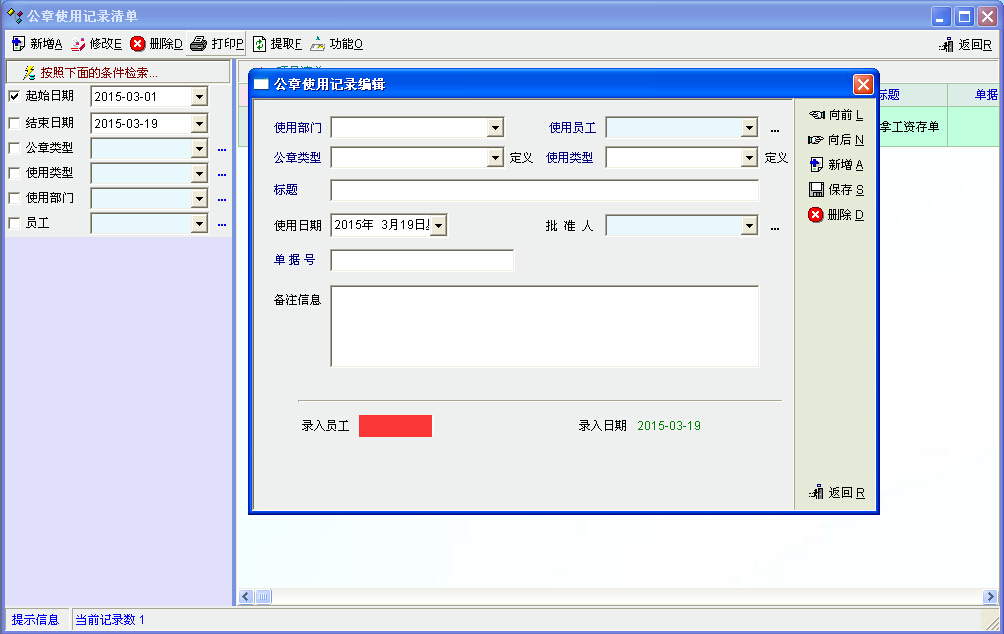This screenshot has width=1004, height=634.
Task: Click the 修改 (Edit) toolbar icon
Action: (78, 44)
